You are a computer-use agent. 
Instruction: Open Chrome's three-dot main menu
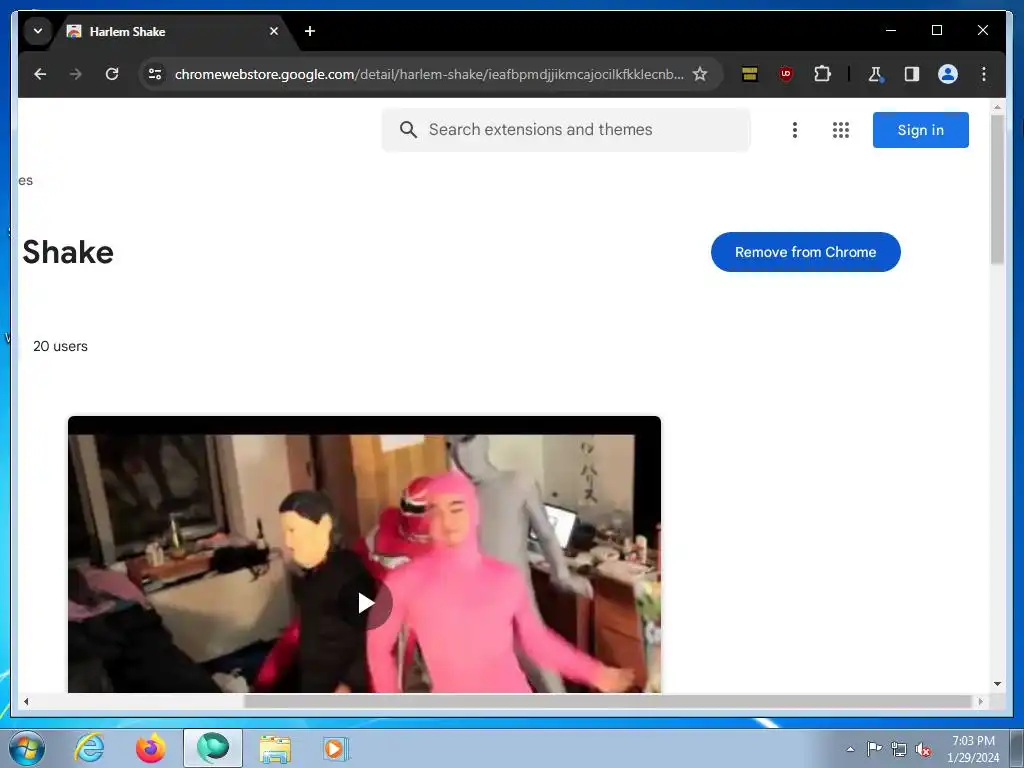point(984,74)
